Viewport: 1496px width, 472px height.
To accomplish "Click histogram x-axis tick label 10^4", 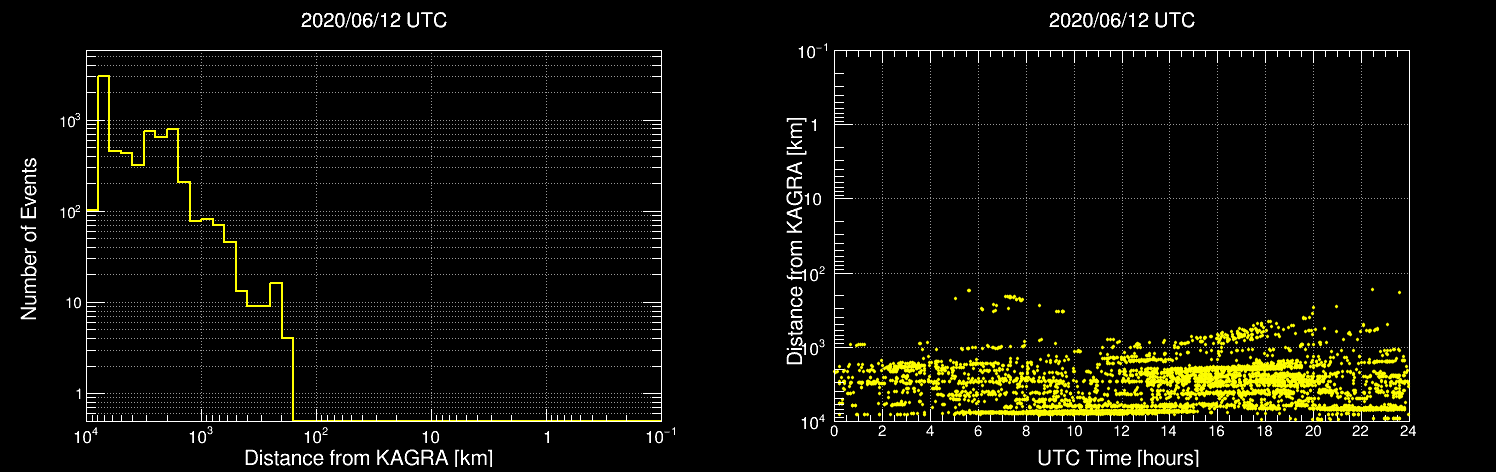I will click(86, 435).
